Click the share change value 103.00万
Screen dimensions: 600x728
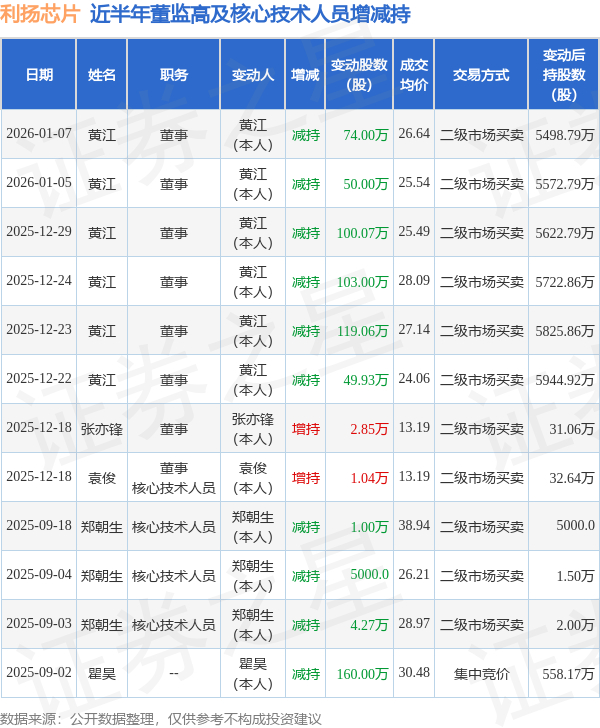363,282
